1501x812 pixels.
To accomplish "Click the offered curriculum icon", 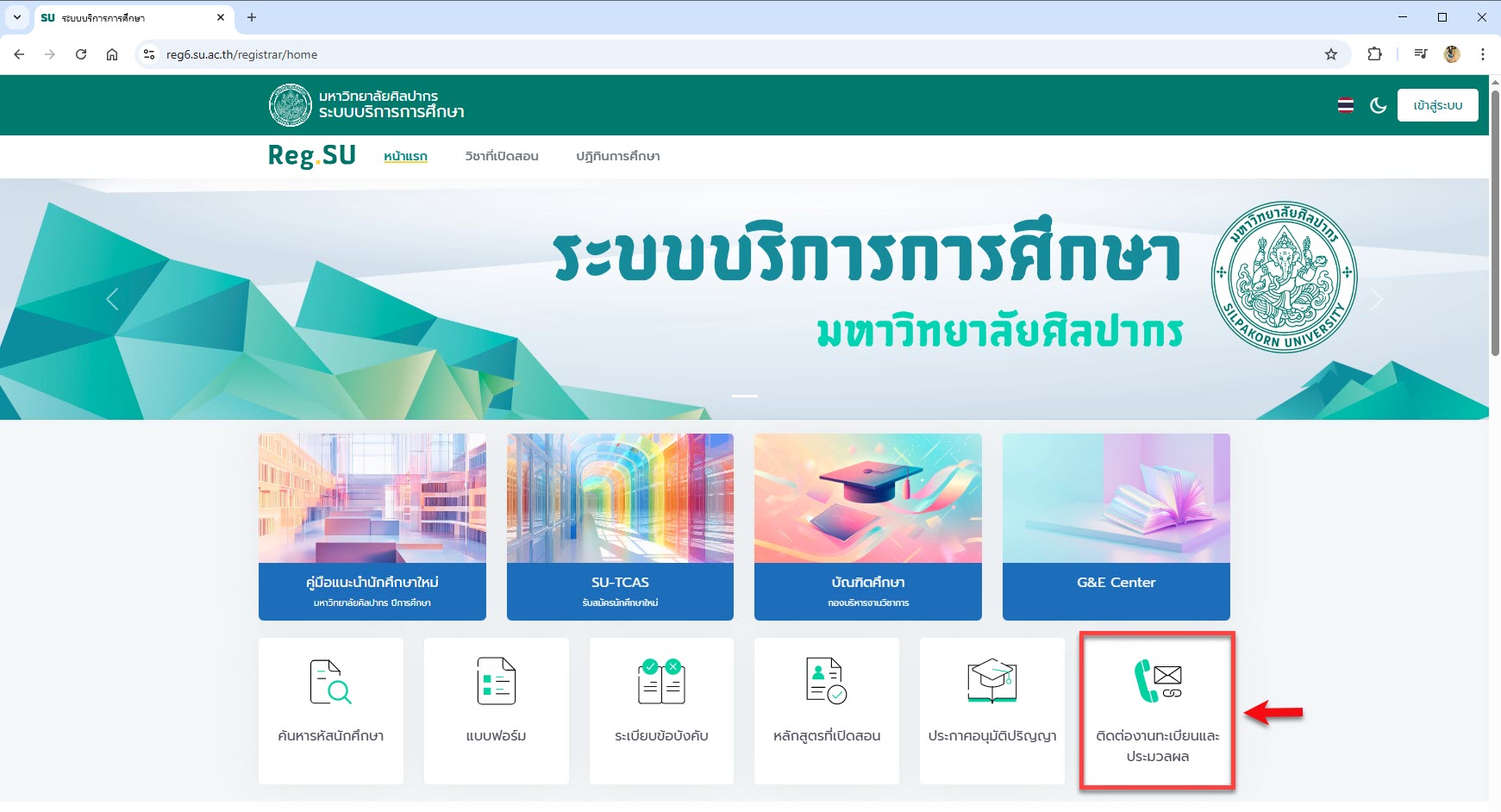I will pyautogui.click(x=826, y=682).
